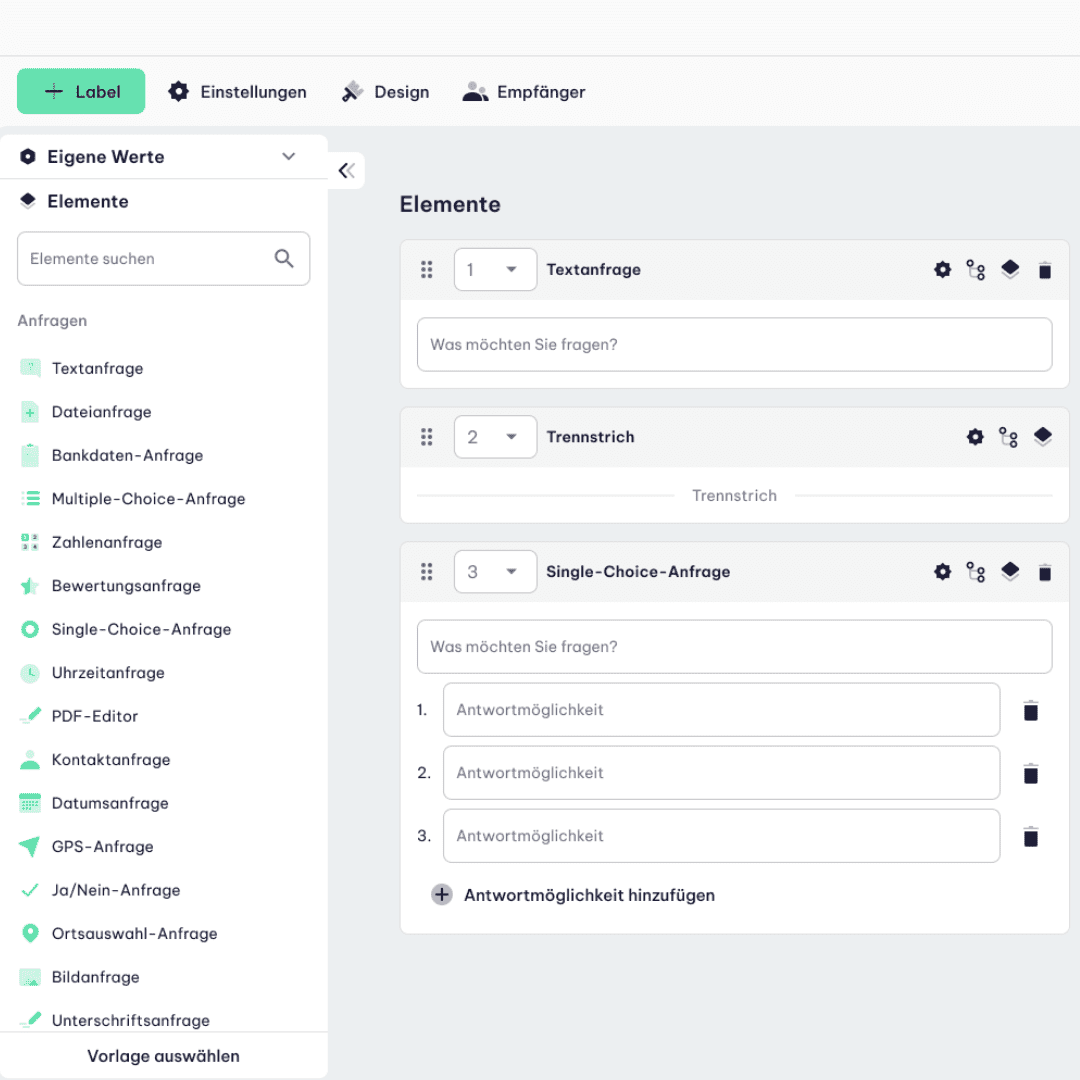Open the Einstellungen tab
The image size is (1080, 1080).
pos(238,92)
